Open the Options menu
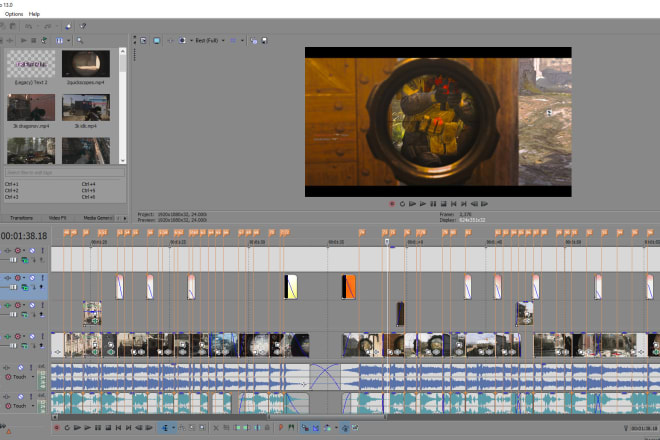The image size is (660, 440). [14, 14]
